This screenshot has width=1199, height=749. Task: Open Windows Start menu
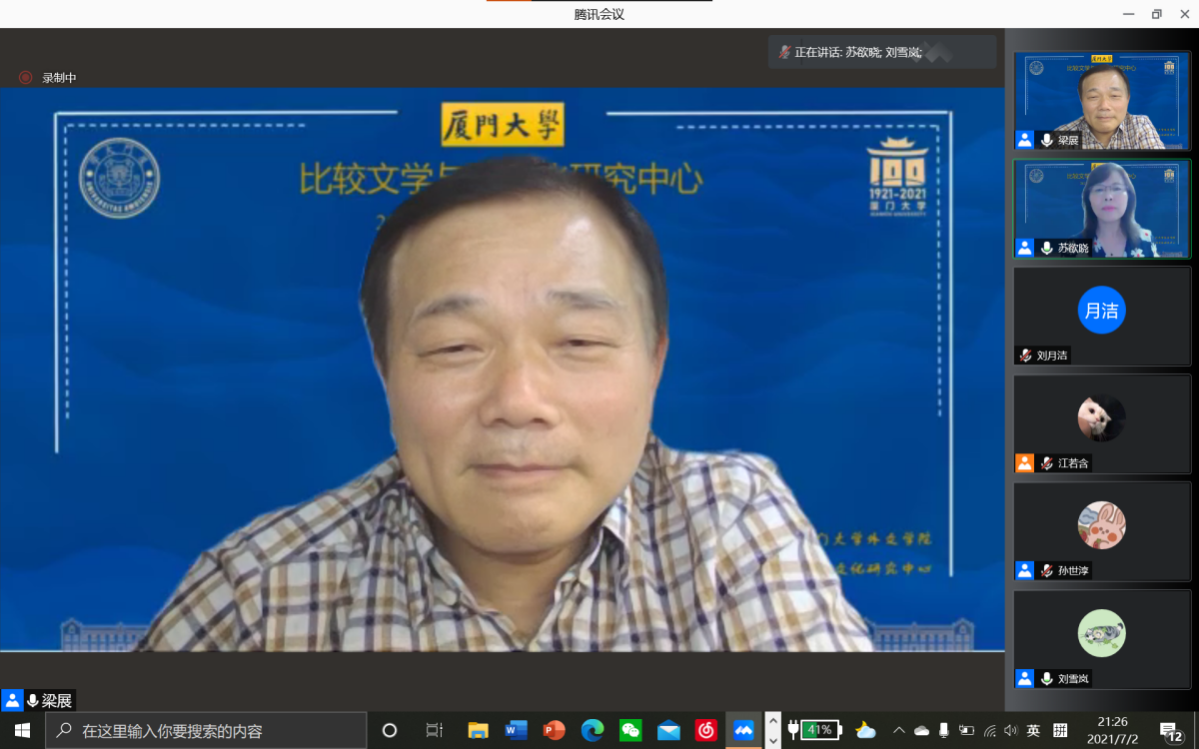[22, 730]
